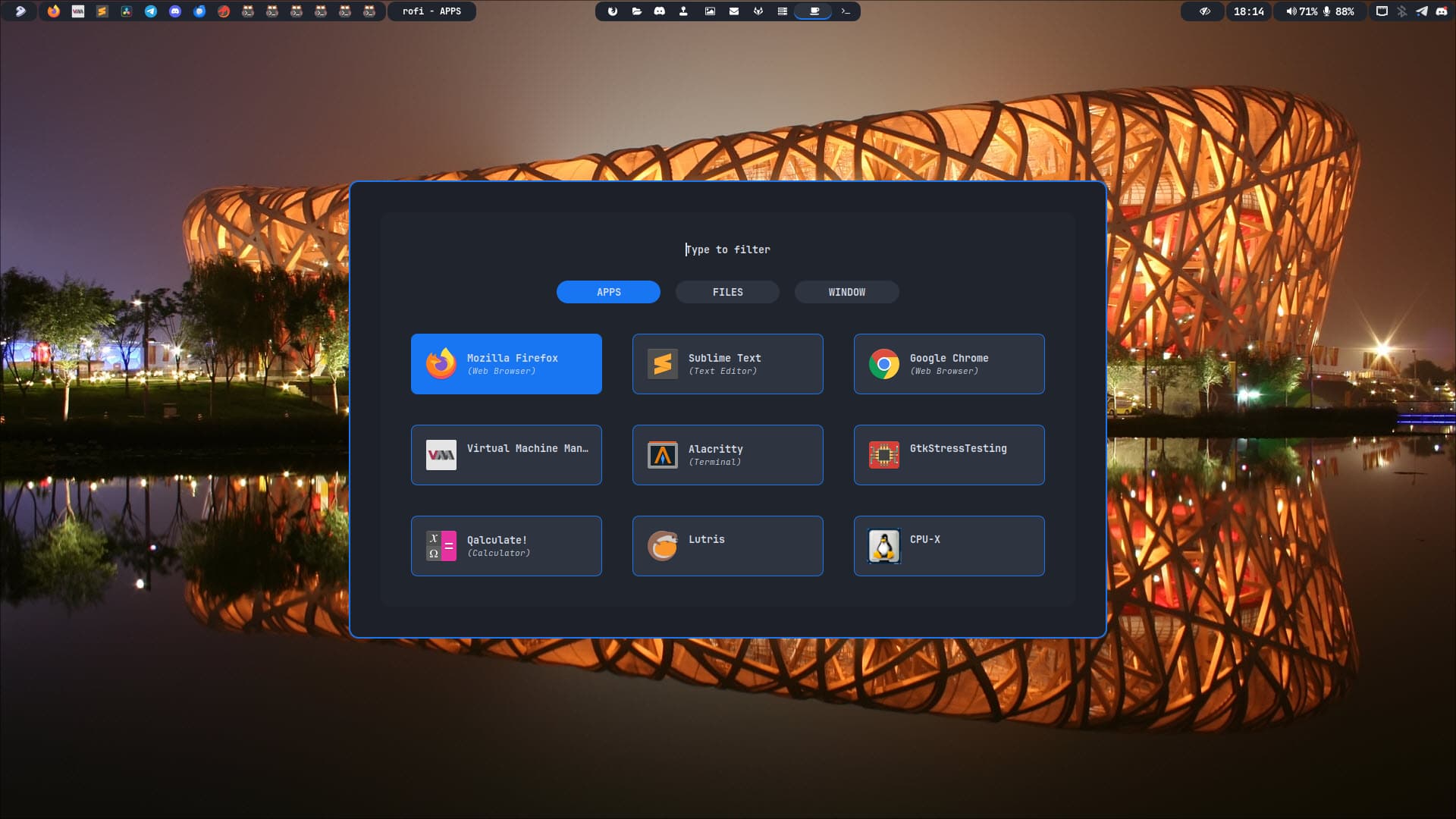This screenshot has height=819, width=1456.
Task: Switch to the Discord workspace in center bar
Action: [660, 11]
